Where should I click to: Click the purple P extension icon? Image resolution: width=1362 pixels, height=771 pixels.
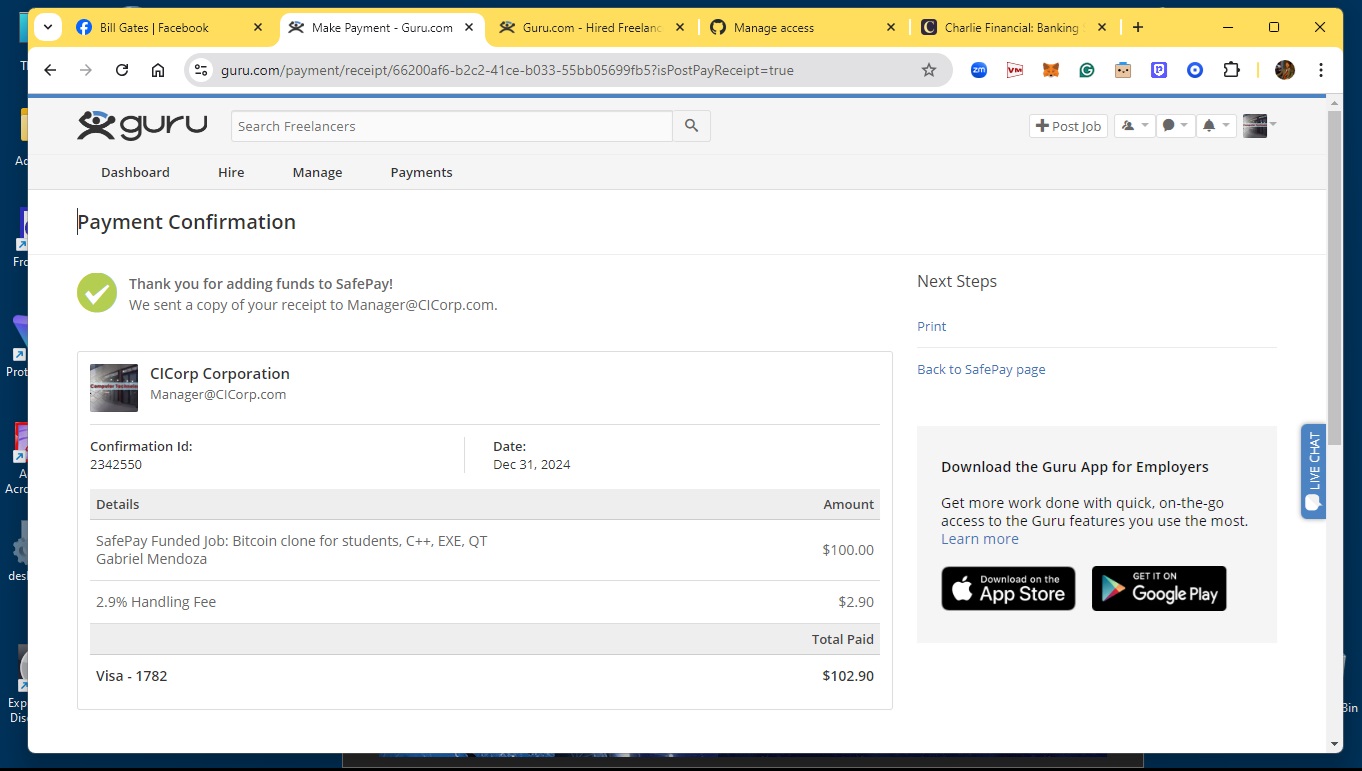(x=1159, y=70)
